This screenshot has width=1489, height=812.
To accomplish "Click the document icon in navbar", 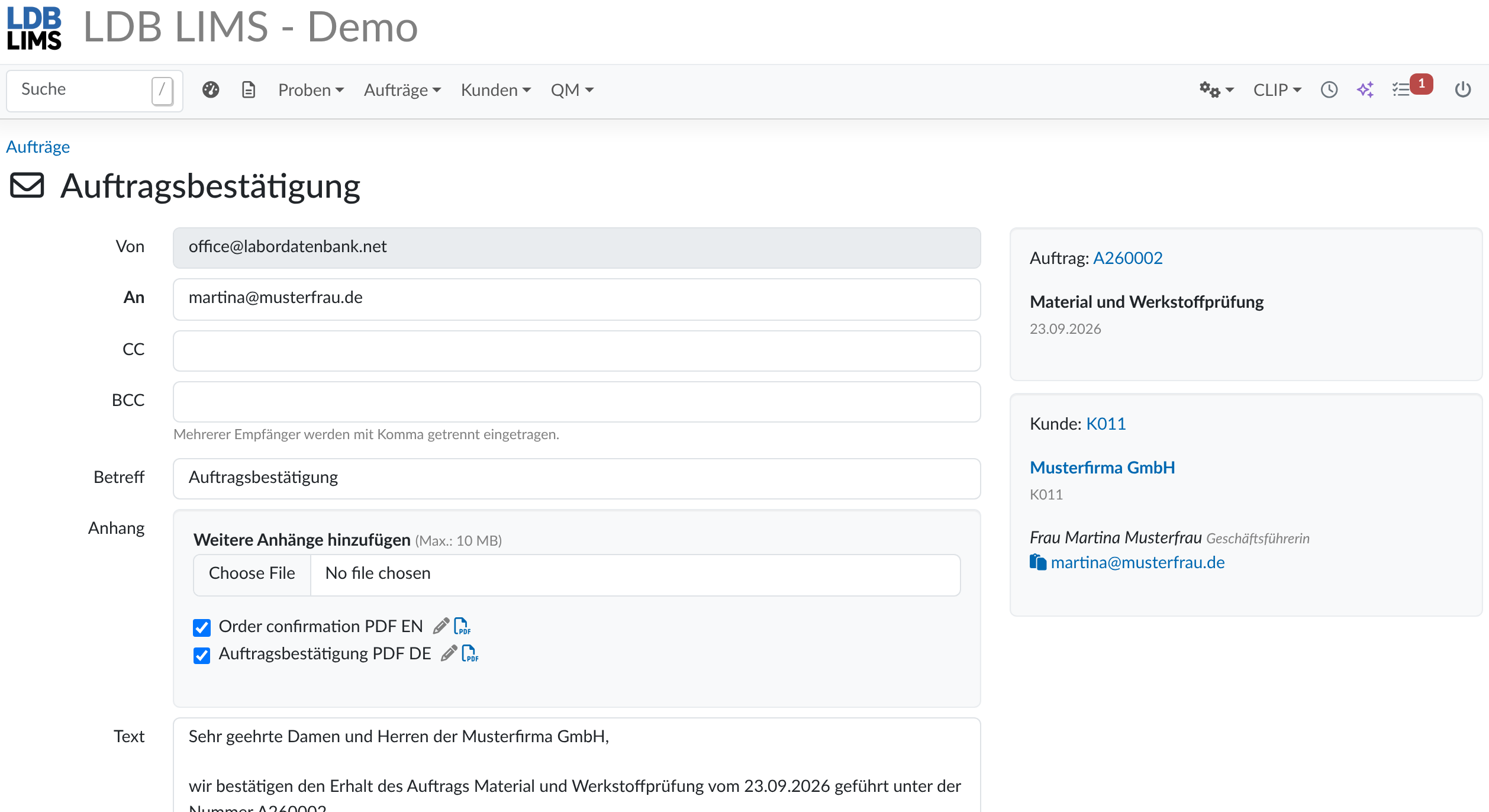I will pyautogui.click(x=249, y=90).
